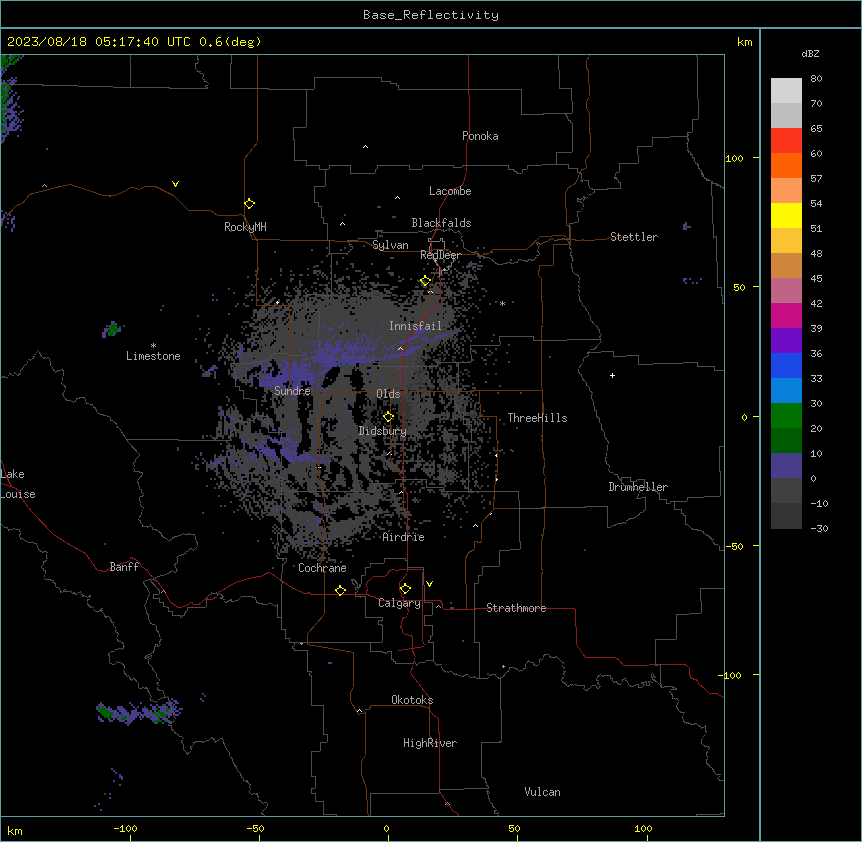The width and height of the screenshot is (862, 842).
Task: Click the Cochrane town label
Action: [322, 568]
